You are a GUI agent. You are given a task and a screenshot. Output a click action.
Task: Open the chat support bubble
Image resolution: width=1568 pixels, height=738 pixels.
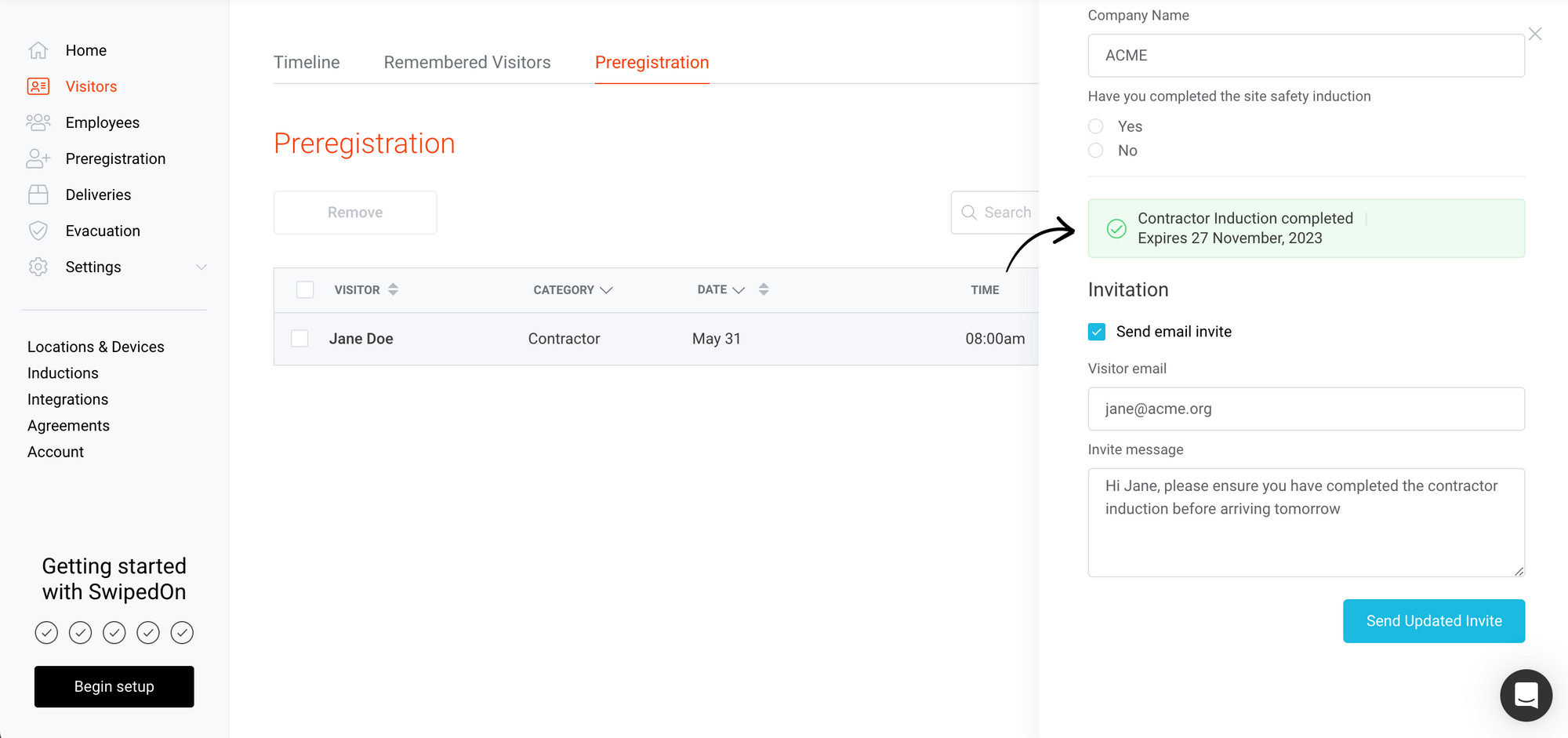(x=1525, y=695)
